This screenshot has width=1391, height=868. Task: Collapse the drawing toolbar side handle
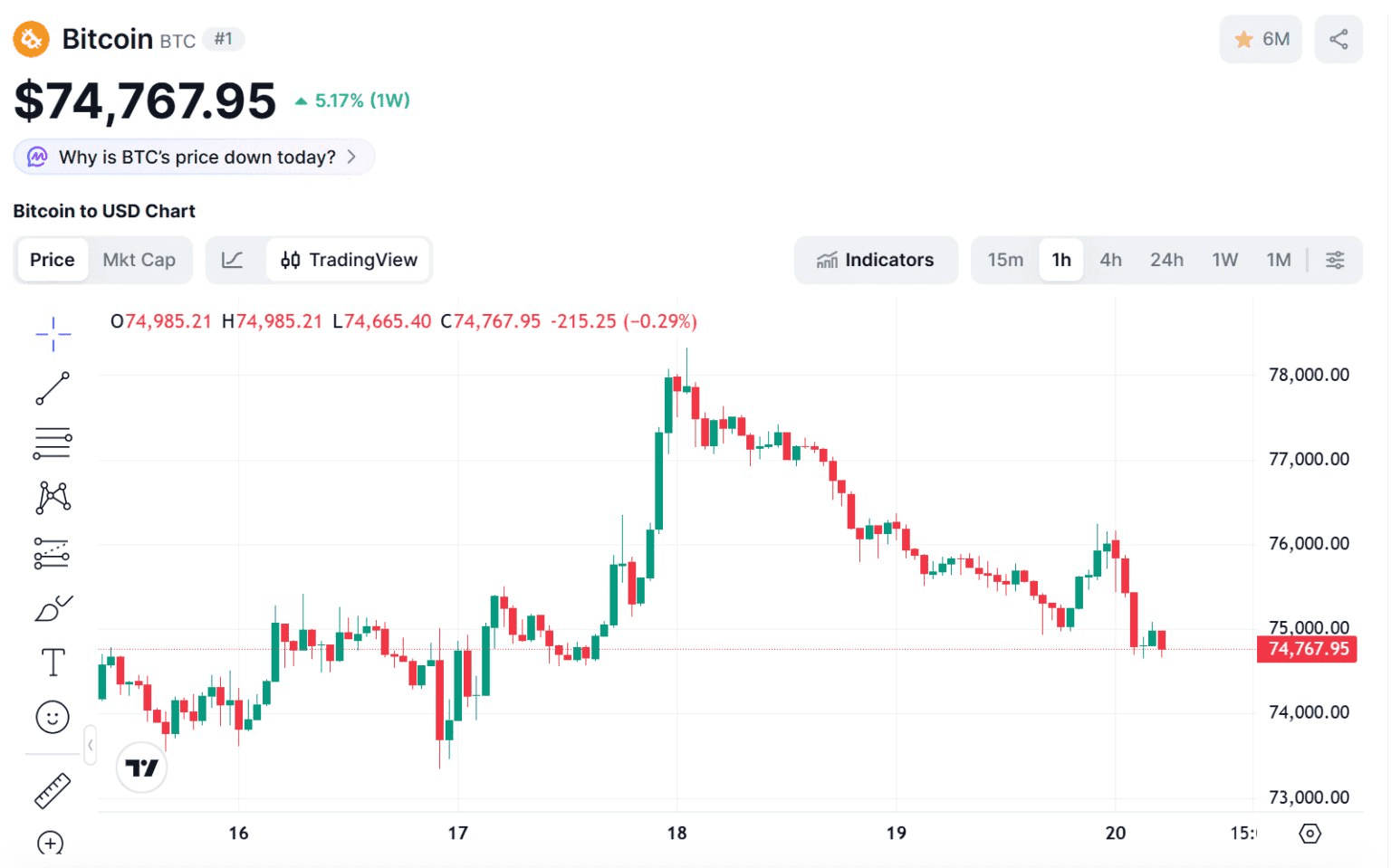(x=90, y=746)
